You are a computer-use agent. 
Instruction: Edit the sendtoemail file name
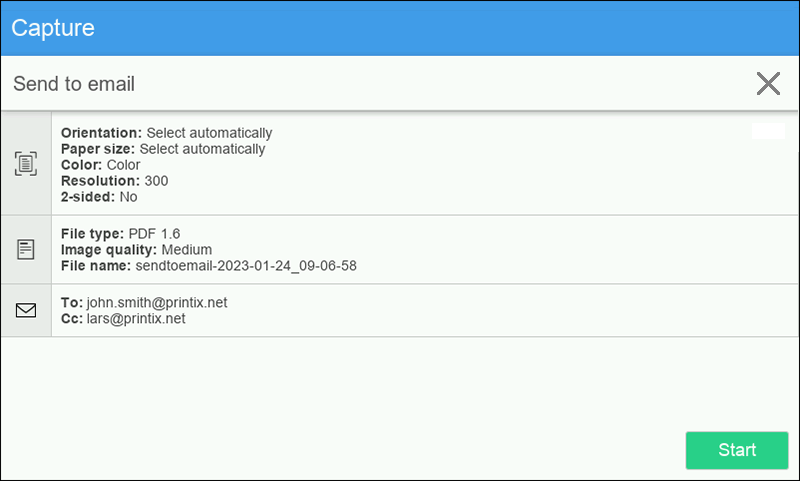(x=209, y=266)
